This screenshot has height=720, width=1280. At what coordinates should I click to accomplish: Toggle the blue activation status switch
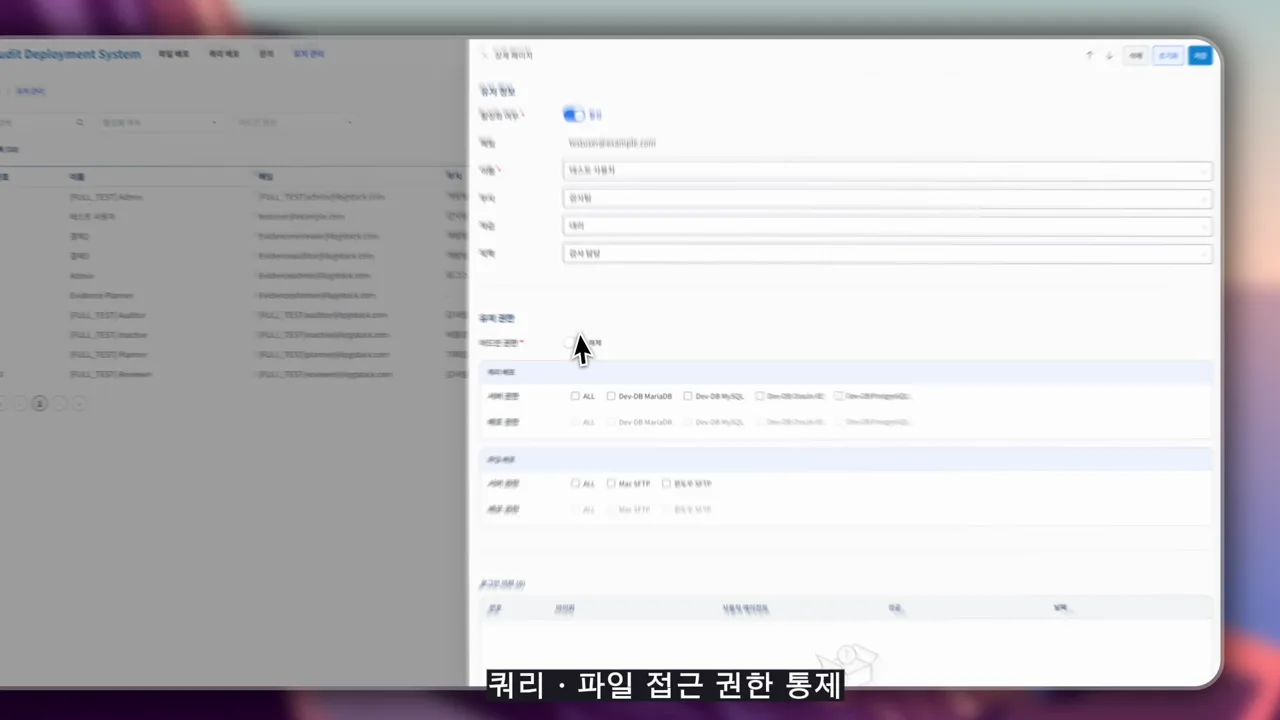(574, 115)
